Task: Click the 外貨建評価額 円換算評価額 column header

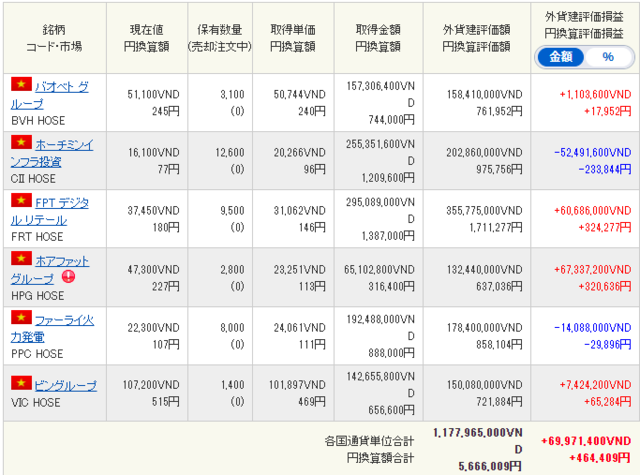Action: tap(476, 38)
